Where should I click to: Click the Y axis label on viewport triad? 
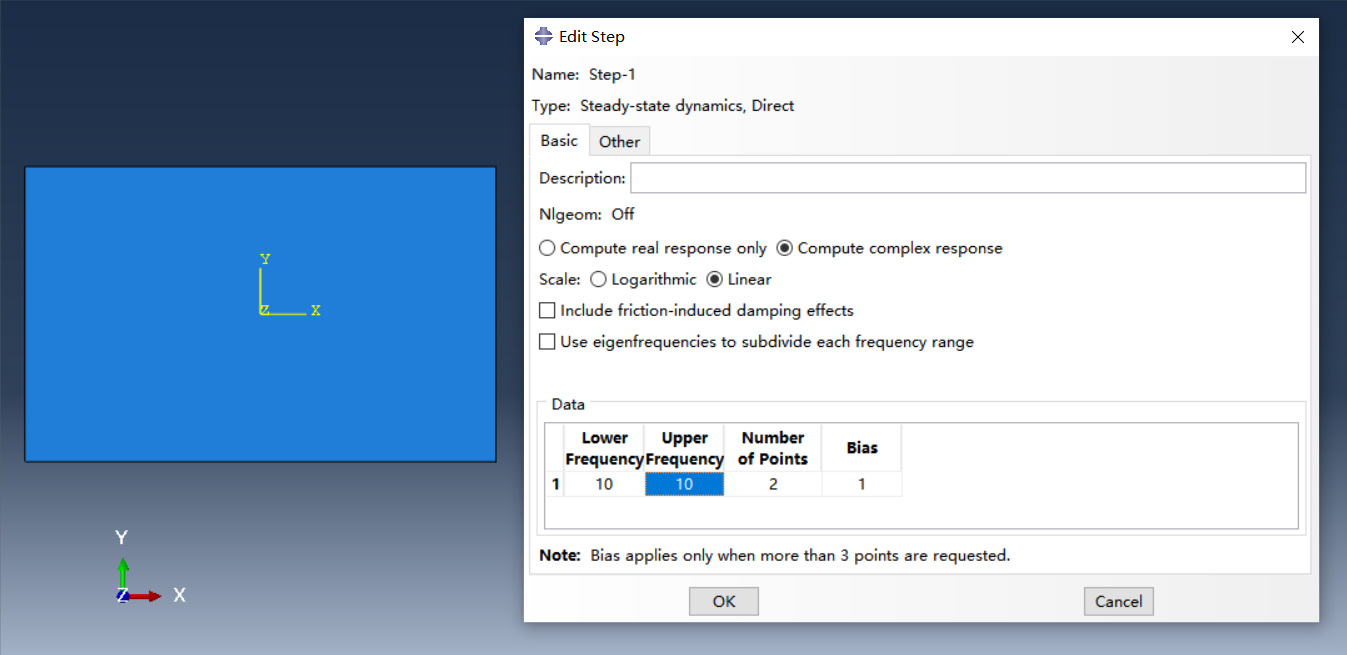click(265, 258)
